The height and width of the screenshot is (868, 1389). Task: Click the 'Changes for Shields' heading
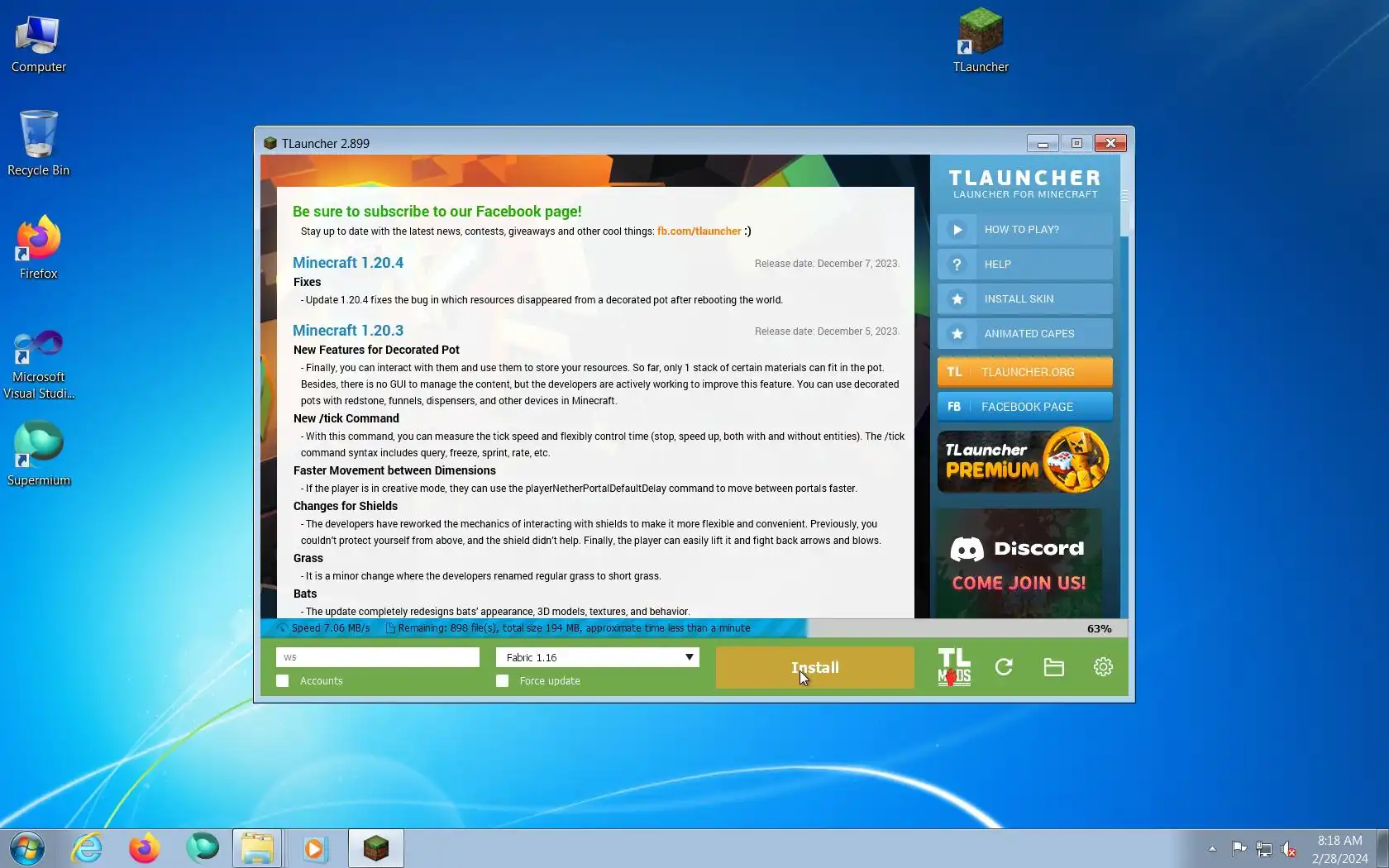[x=346, y=506]
